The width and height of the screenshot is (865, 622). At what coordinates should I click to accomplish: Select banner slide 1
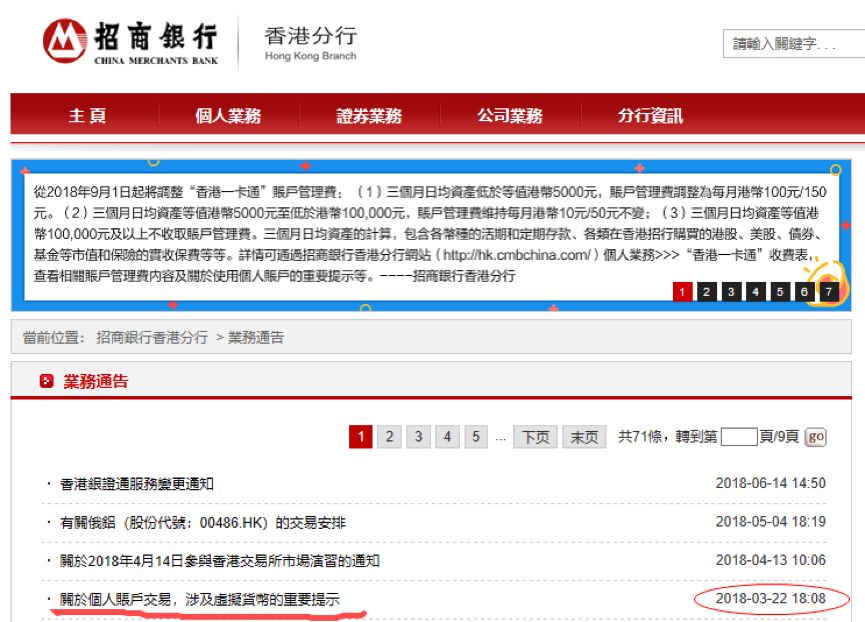click(x=682, y=292)
